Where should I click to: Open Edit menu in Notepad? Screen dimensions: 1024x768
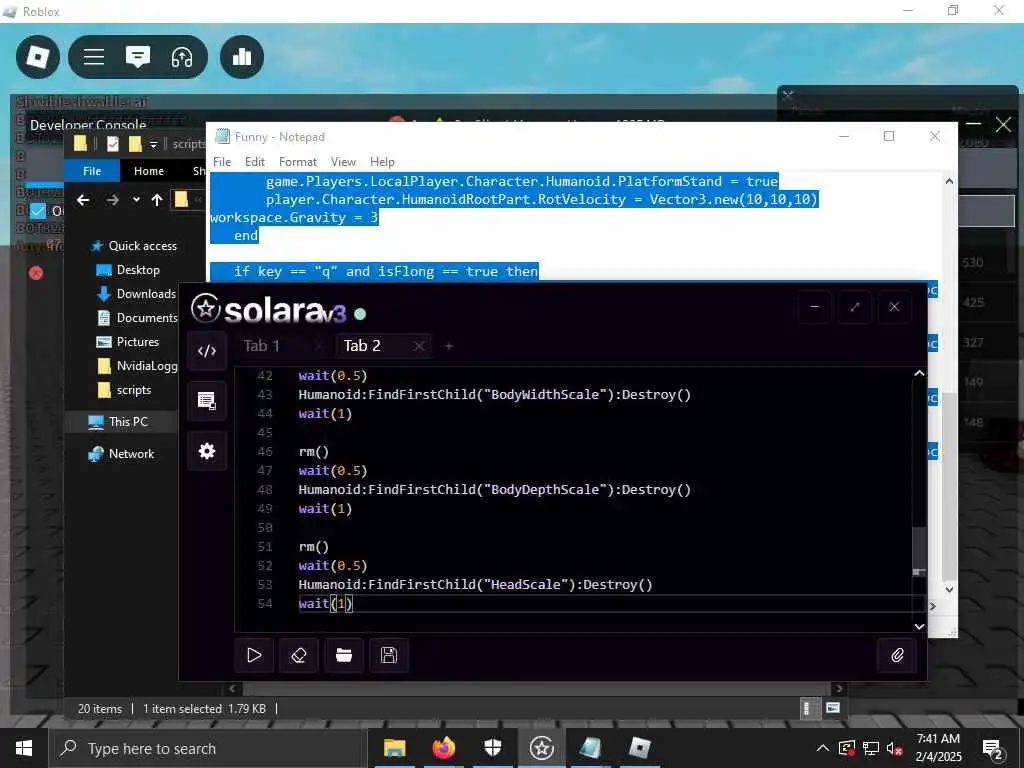tap(255, 162)
